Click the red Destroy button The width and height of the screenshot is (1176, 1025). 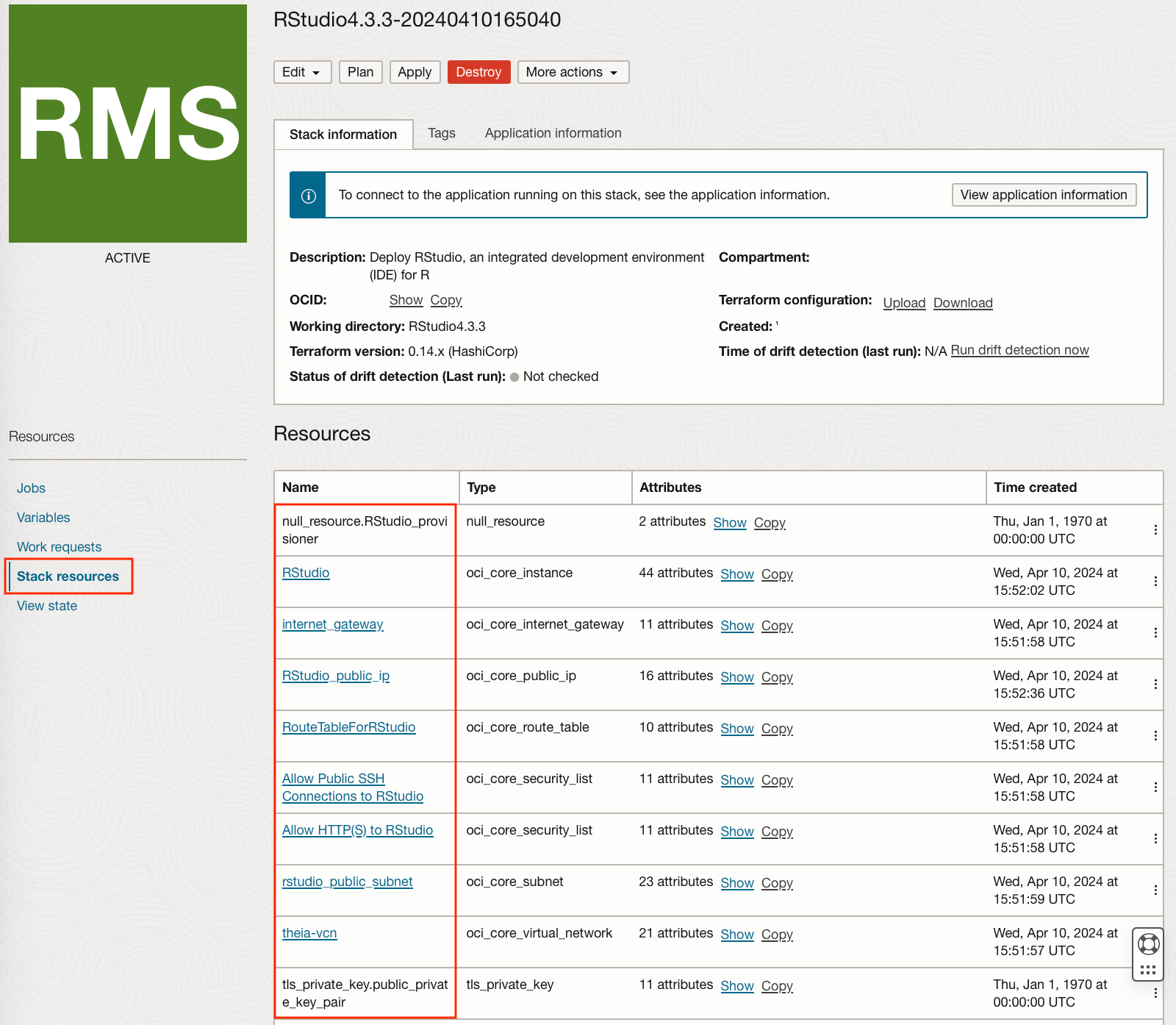478,72
